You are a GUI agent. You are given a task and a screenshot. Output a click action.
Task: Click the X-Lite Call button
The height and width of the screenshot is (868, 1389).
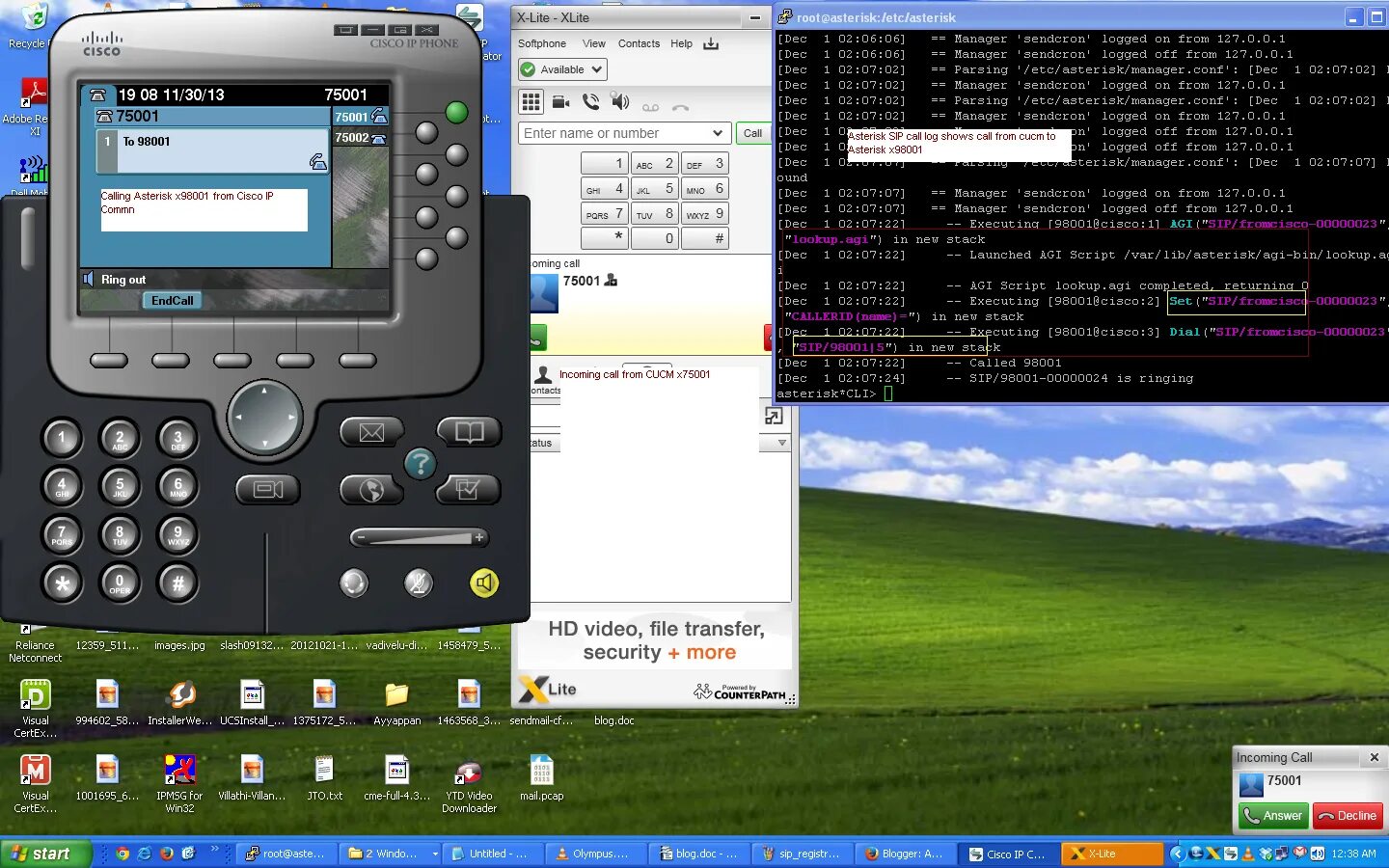pyautogui.click(x=752, y=133)
